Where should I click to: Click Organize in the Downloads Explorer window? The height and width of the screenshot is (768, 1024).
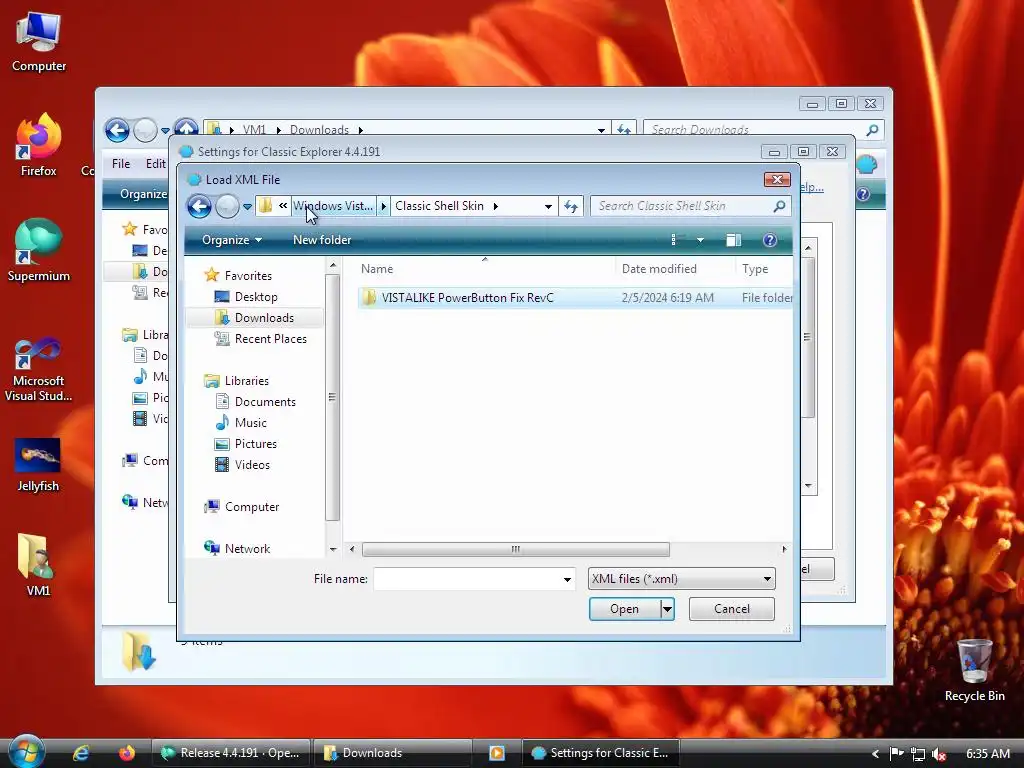pos(143,194)
